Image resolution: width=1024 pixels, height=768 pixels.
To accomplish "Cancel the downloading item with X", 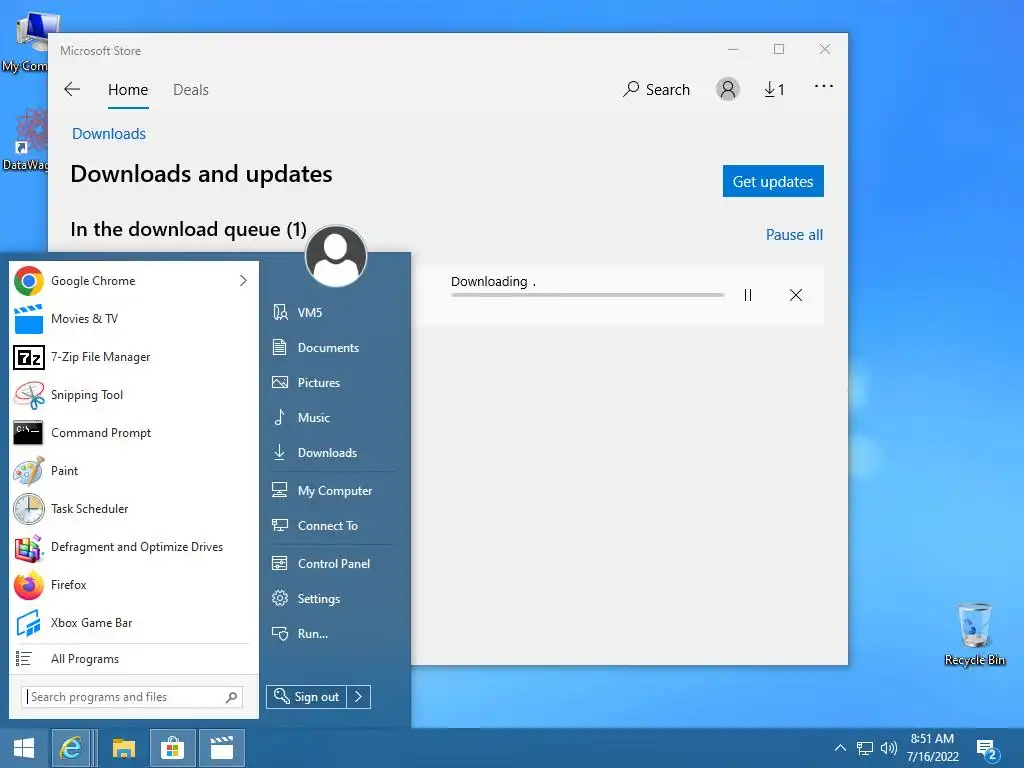I will pyautogui.click(x=795, y=295).
